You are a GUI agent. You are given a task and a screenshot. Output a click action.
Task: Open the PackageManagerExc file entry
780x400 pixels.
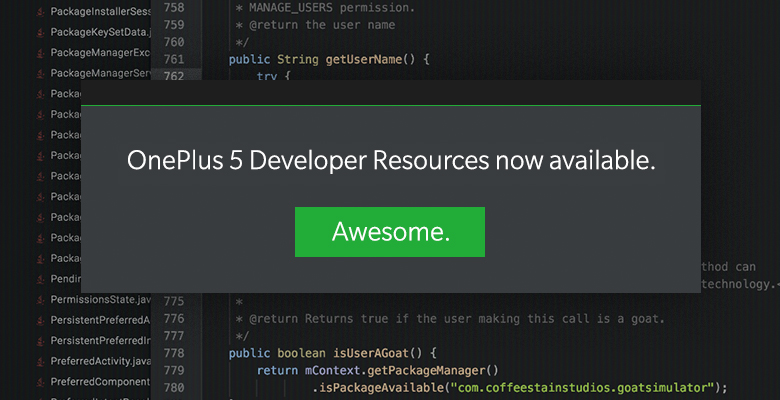(100, 52)
